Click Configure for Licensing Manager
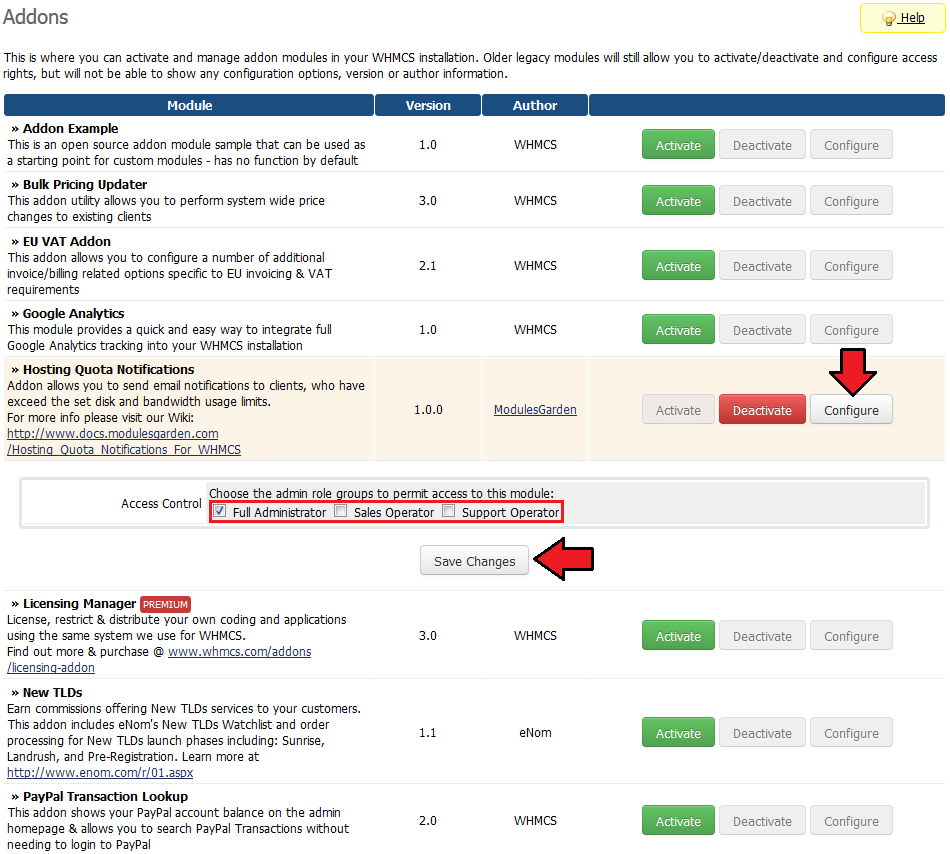Viewport: 950px width, 854px height. (x=851, y=636)
